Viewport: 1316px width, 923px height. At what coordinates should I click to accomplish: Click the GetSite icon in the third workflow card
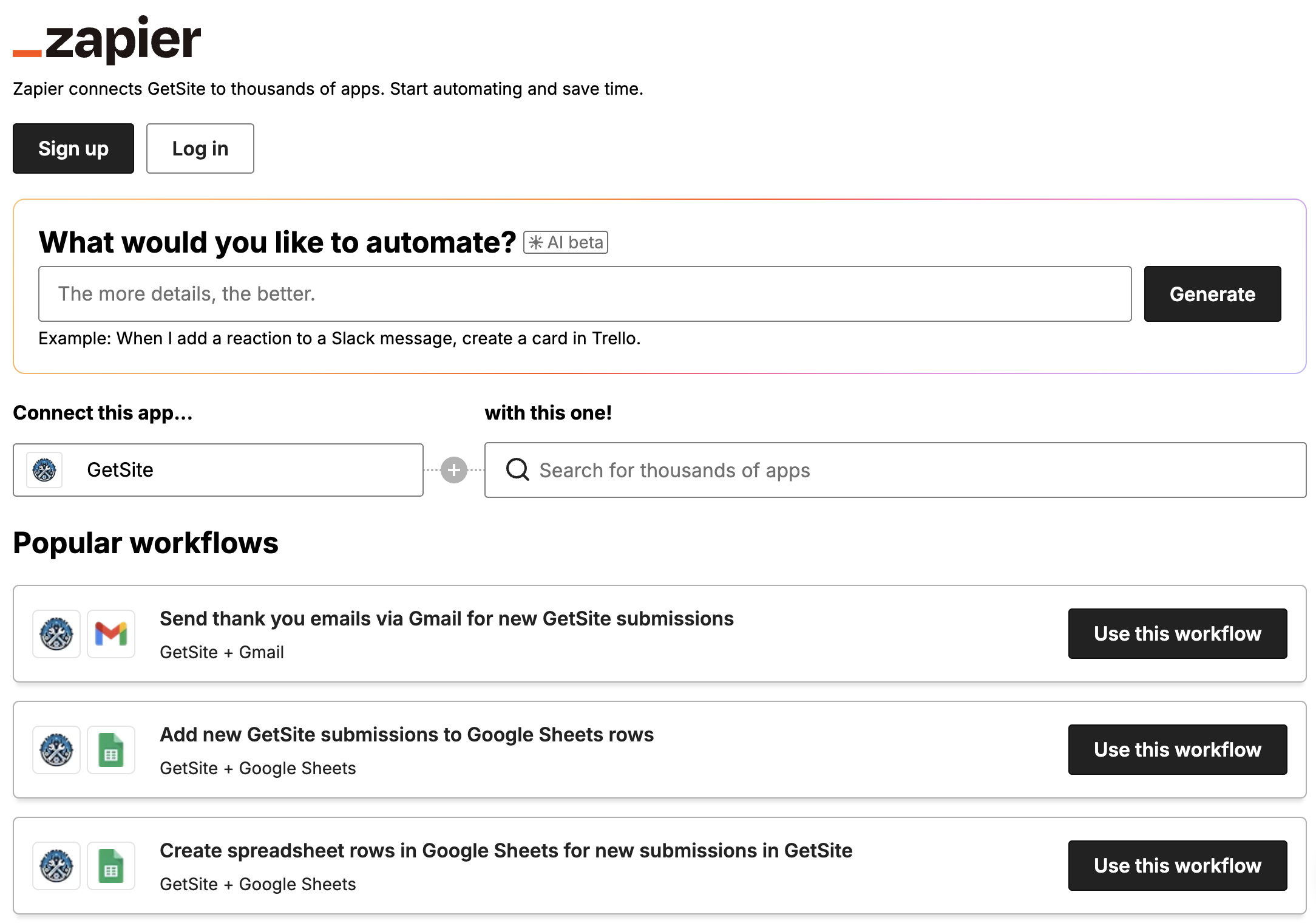[56, 865]
